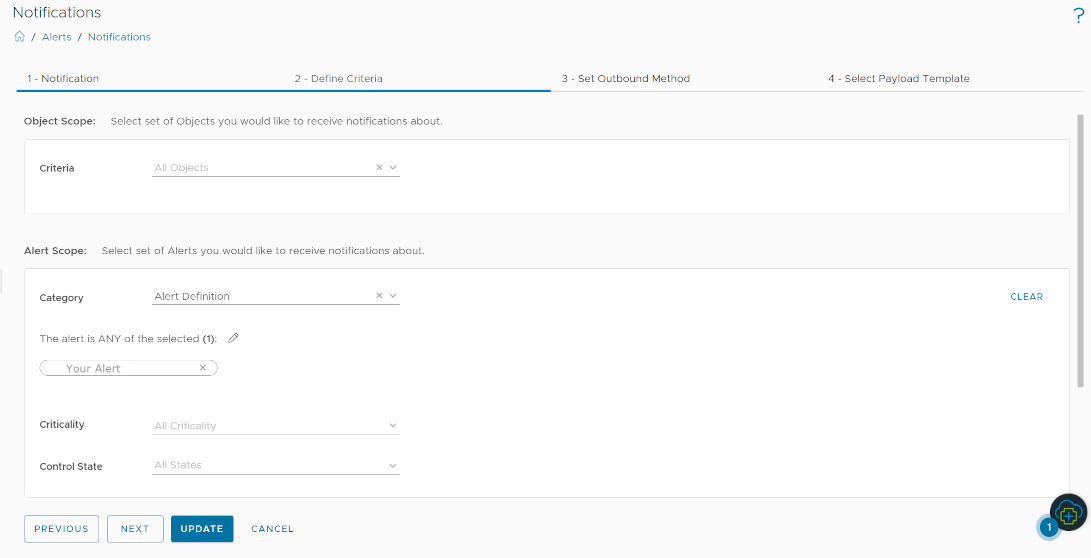Switch to 3 - Set Outbound Method step

[x=626, y=79]
